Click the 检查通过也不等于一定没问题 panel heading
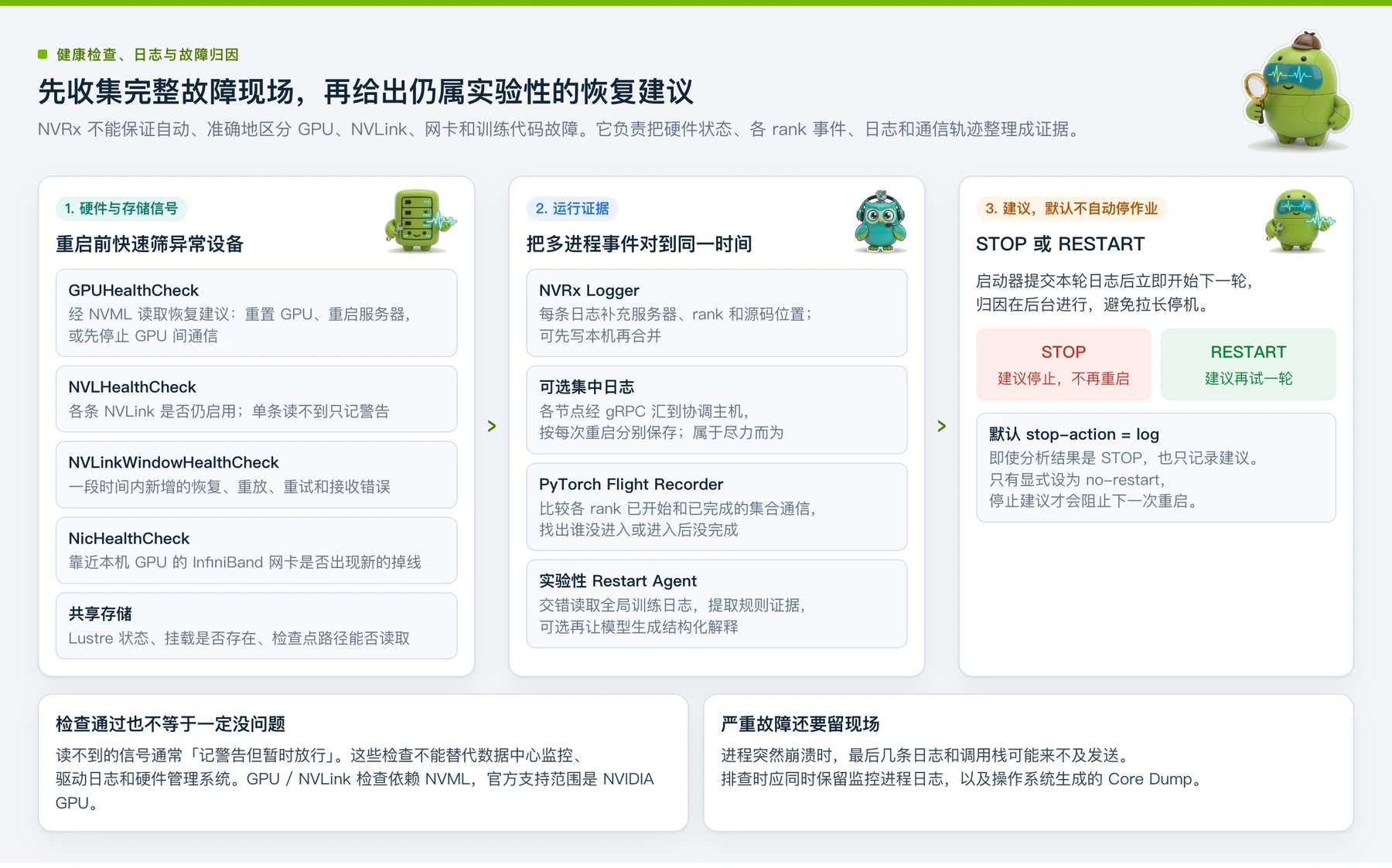Image resolution: width=1392 pixels, height=868 pixels. pos(170,724)
